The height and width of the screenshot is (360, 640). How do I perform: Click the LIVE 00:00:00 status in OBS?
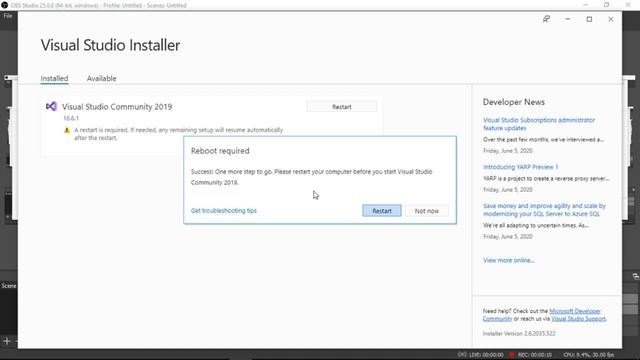click(x=480, y=355)
